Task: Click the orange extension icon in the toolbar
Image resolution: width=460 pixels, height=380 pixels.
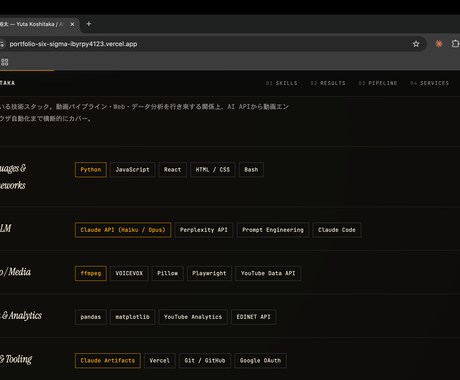Action: tap(439, 44)
